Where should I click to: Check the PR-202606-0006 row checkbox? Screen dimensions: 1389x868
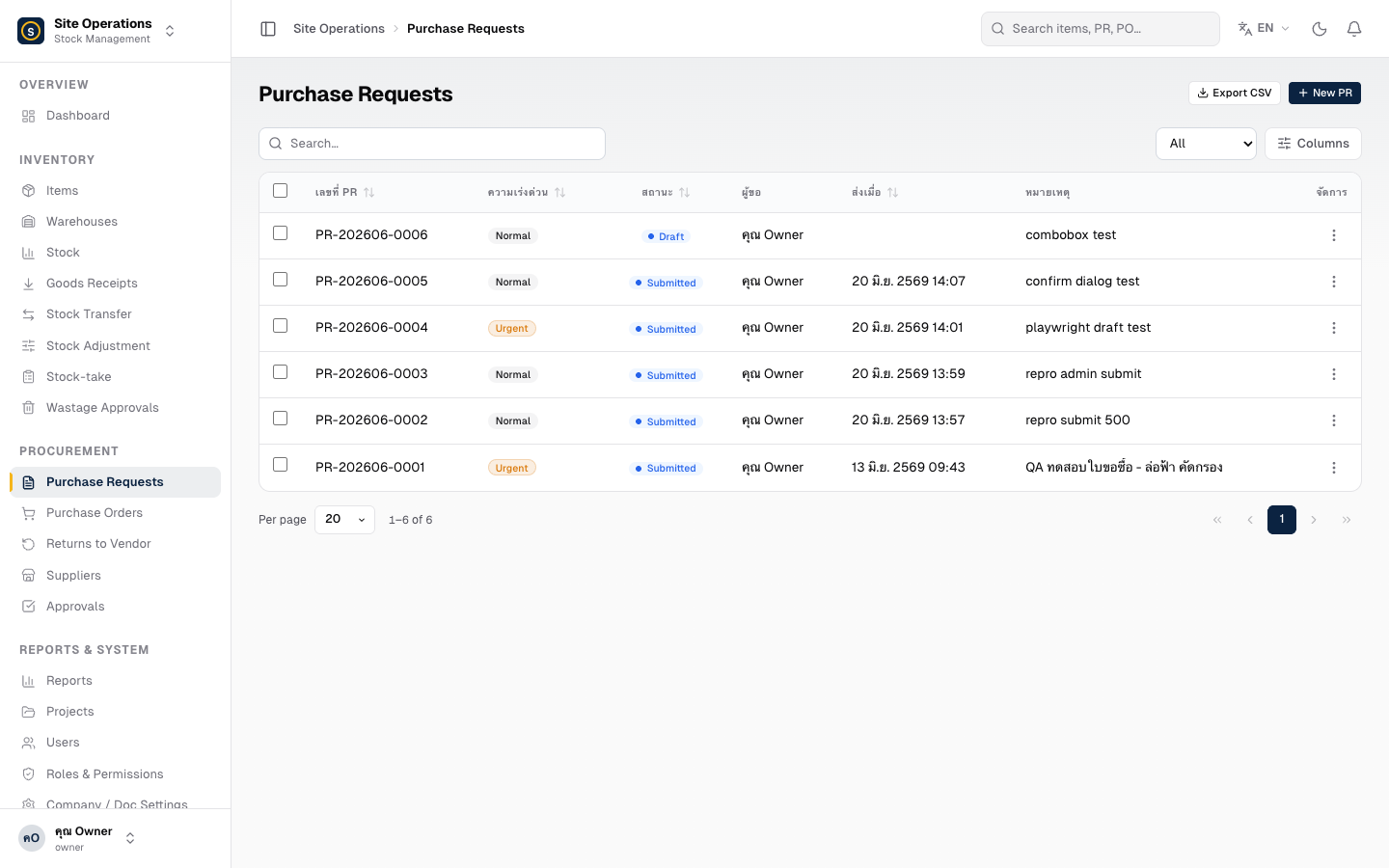click(x=281, y=233)
